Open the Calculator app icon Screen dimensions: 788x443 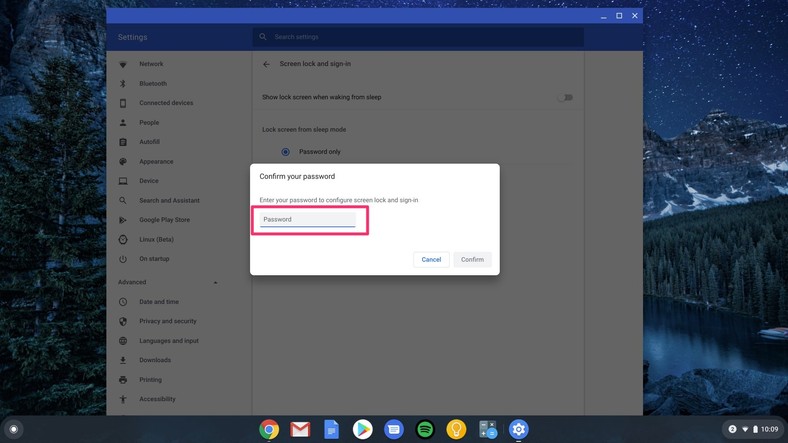[487, 429]
